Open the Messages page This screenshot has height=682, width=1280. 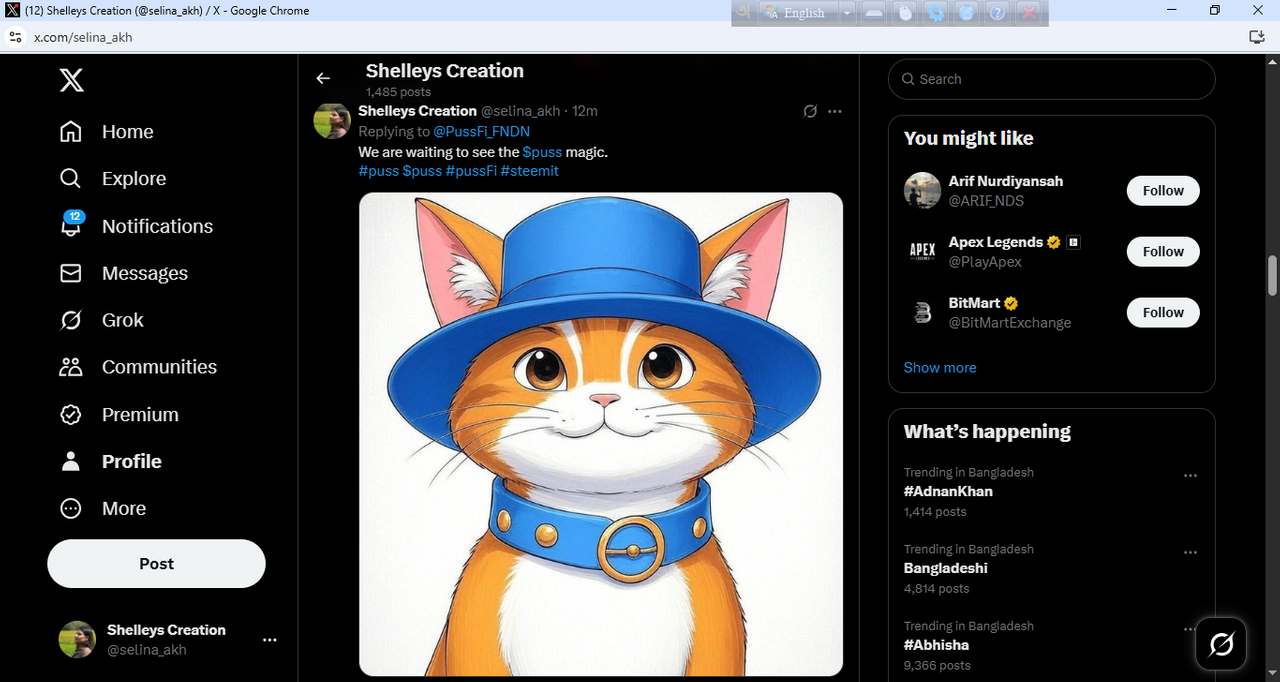click(123, 273)
